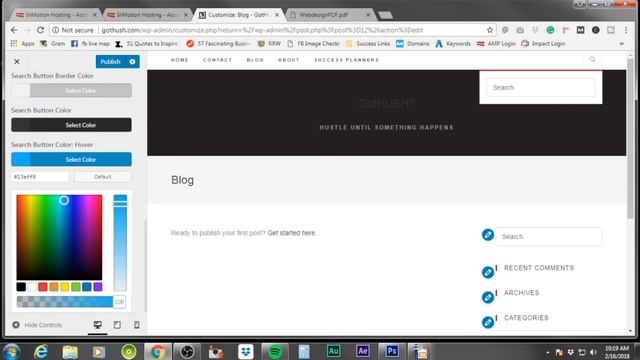Switch to the first InMotion Hosting tab

click(x=55, y=14)
